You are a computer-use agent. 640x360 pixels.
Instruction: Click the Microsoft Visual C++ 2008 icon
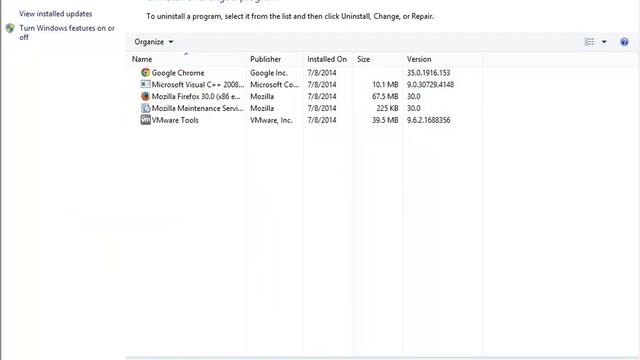[145, 84]
